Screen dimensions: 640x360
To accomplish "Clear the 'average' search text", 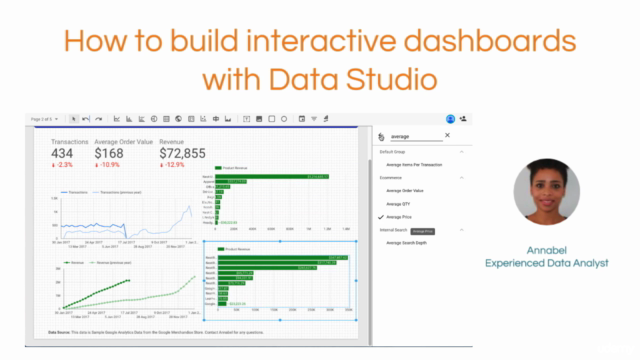I will [447, 135].
